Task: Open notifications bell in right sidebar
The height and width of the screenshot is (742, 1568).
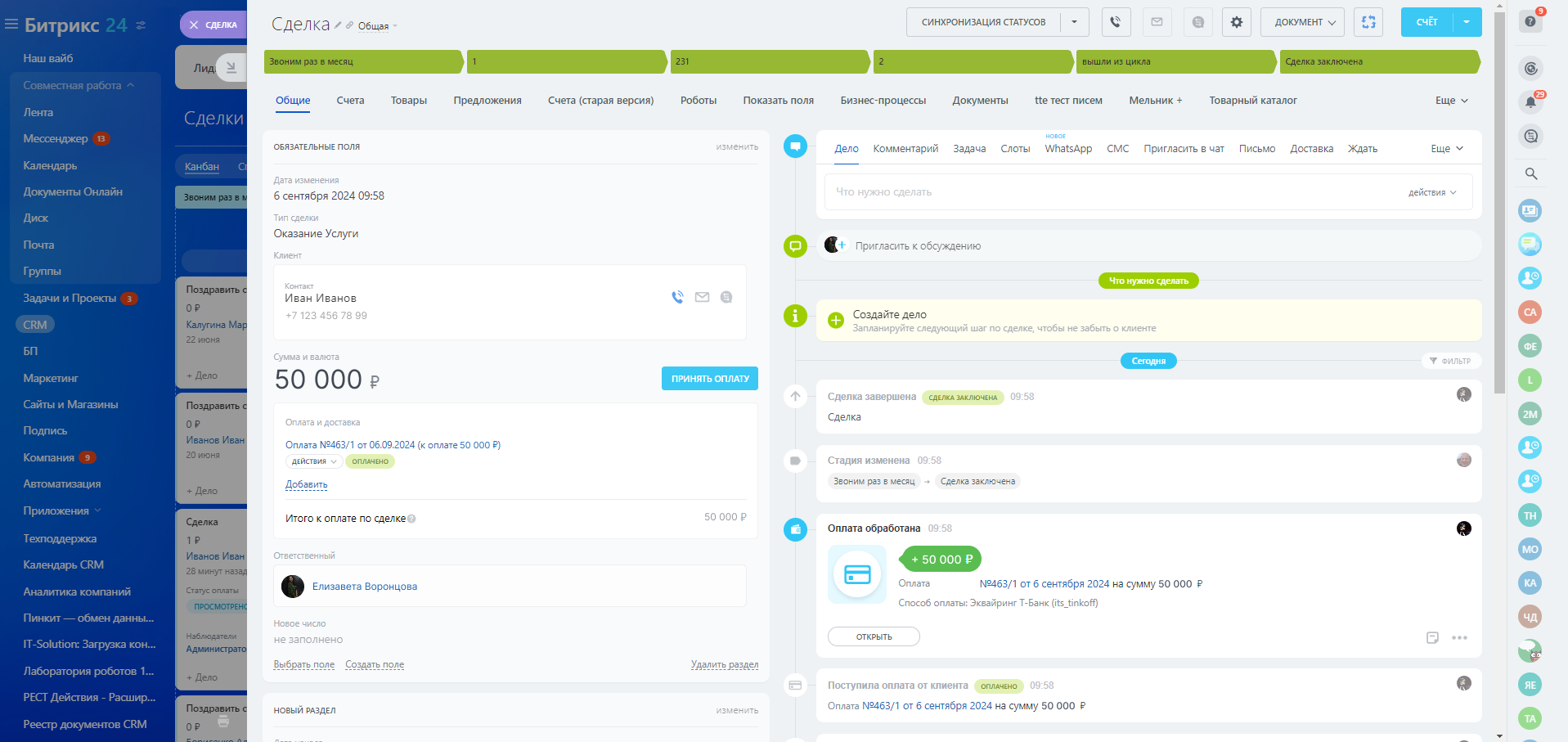Action: coord(1530,102)
